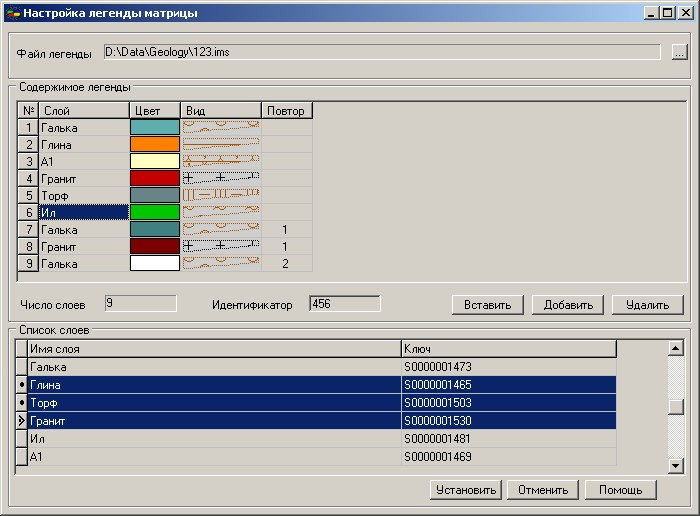Click the Отменить button

(x=543, y=490)
